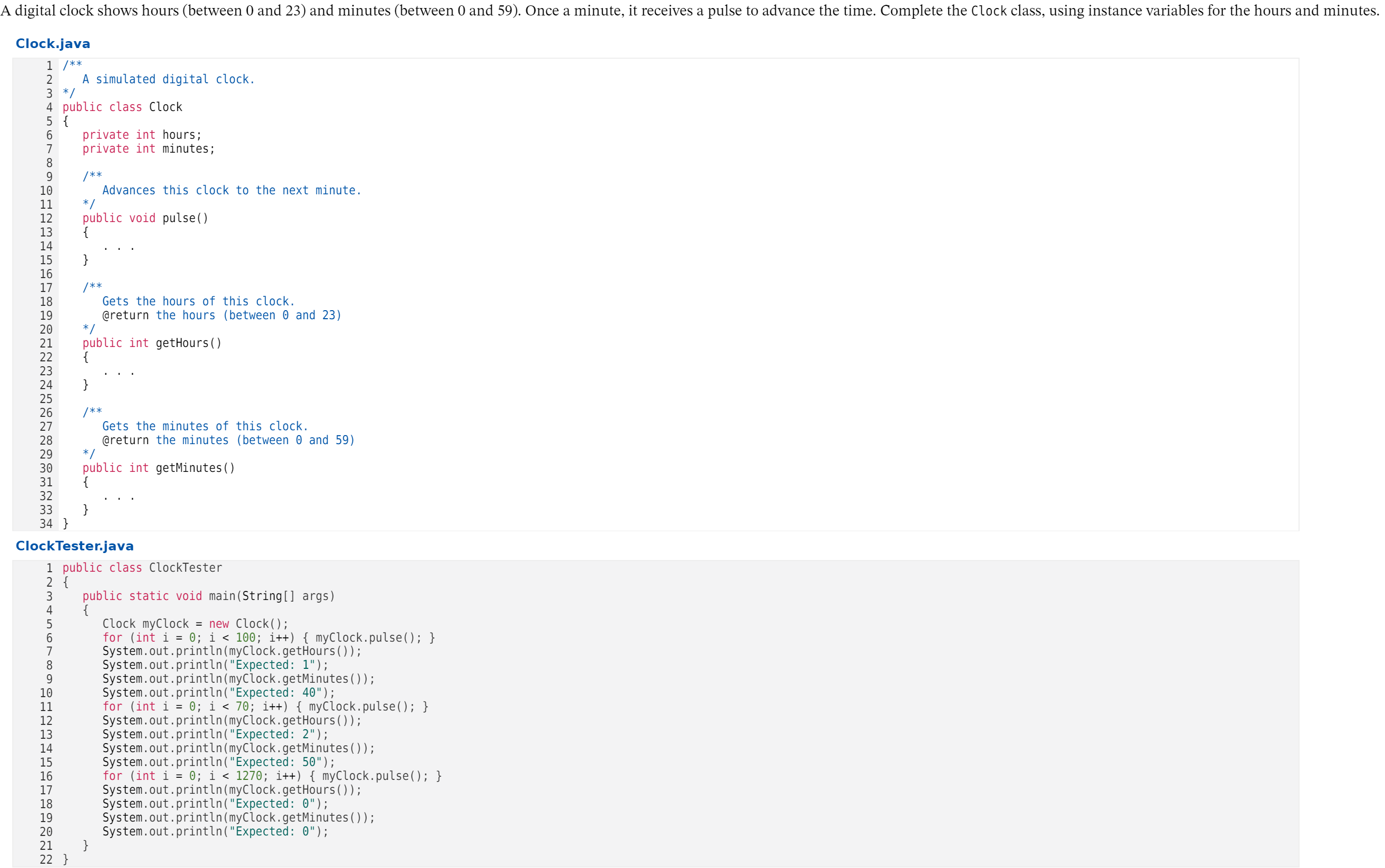Click the 'private int minutes;' declaration
Image resolution: width=1385 pixels, height=868 pixels.
[x=149, y=149]
